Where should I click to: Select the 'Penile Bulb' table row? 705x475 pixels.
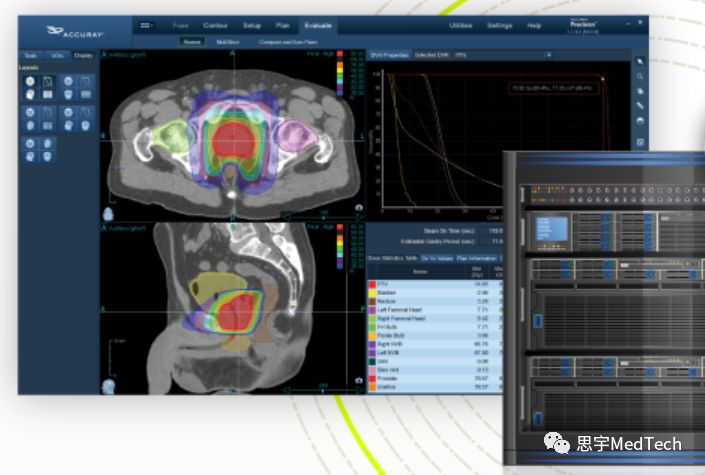[435, 336]
